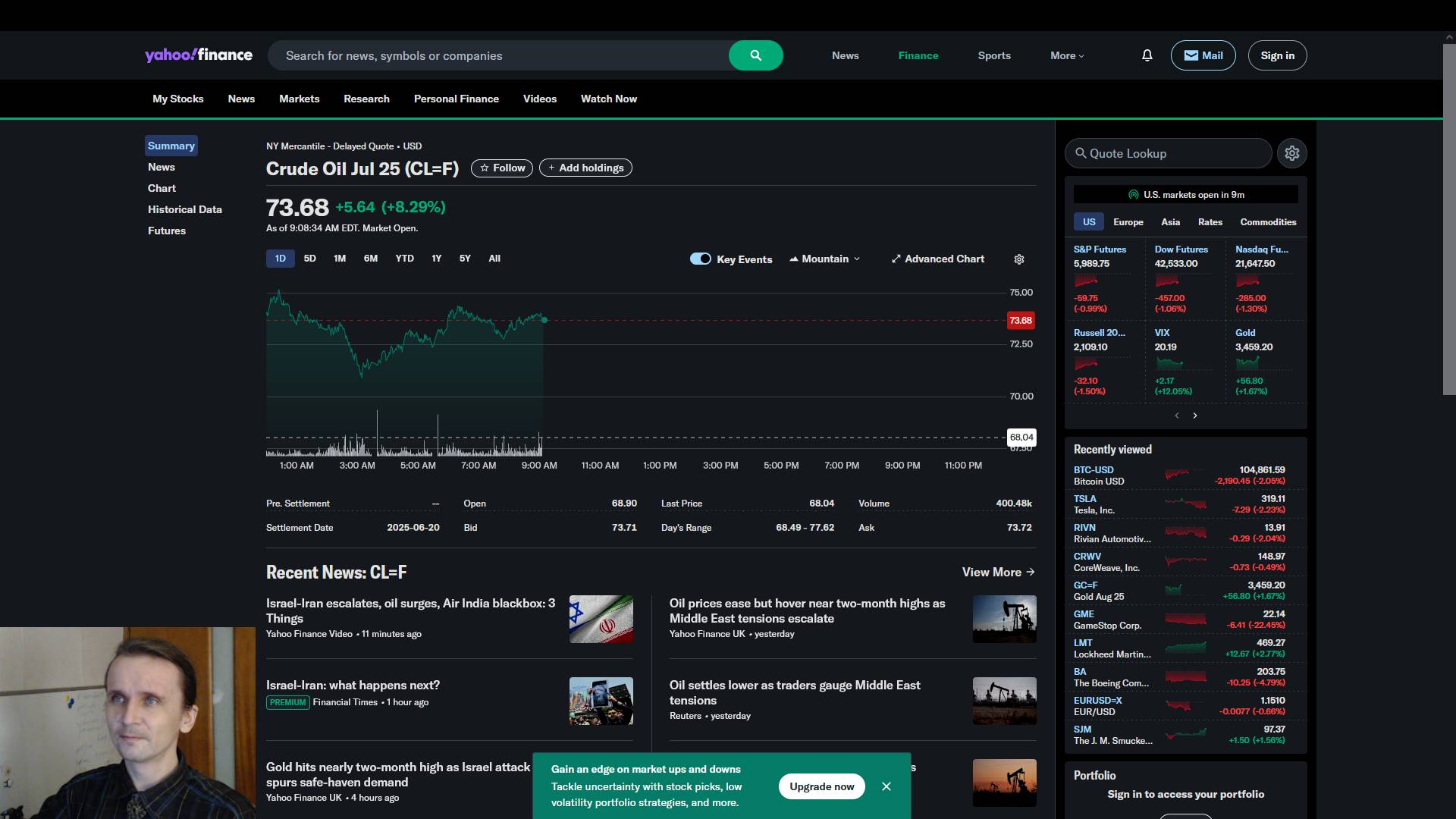The width and height of the screenshot is (1456, 819).
Task: Select the 5Y chart range
Action: point(465,259)
